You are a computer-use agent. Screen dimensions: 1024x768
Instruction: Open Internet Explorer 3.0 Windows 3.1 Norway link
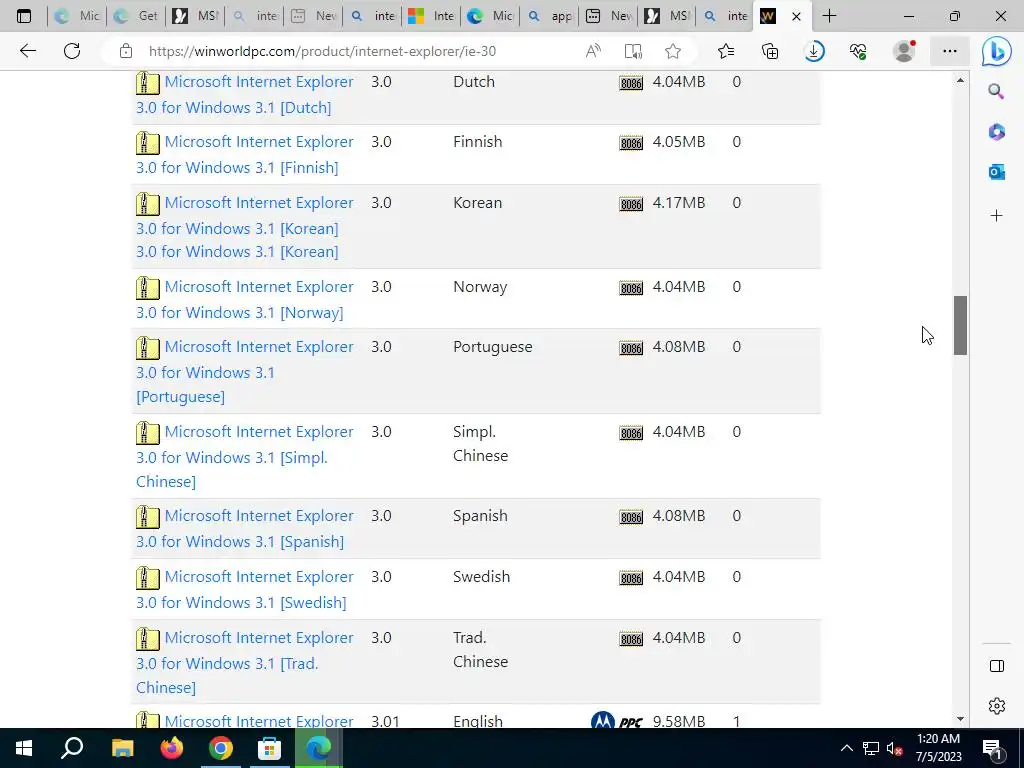point(245,300)
